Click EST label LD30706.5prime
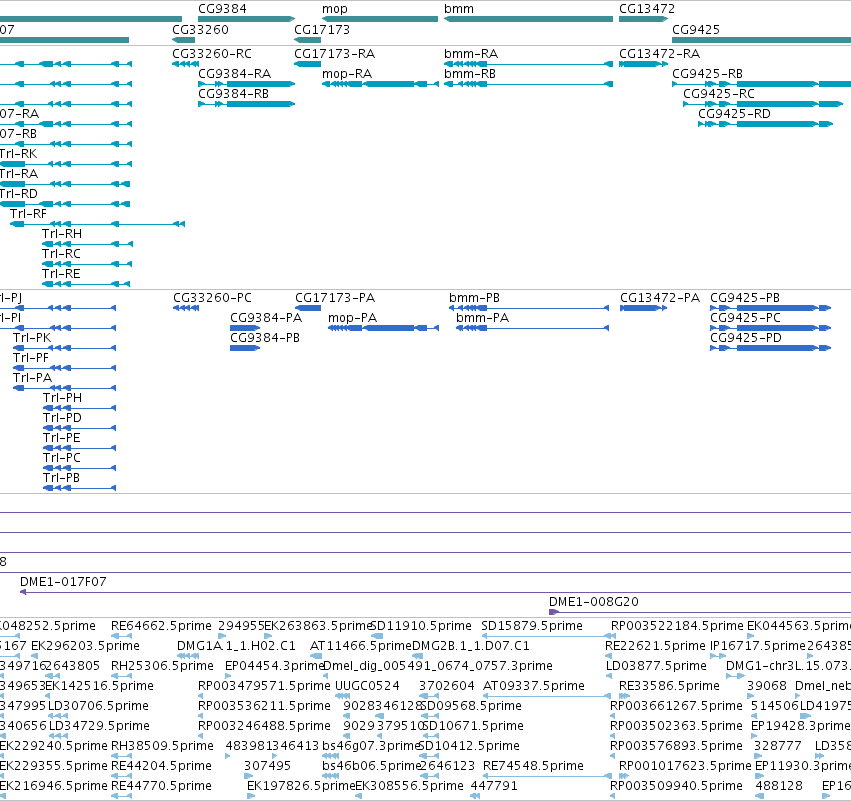This screenshot has height=801, width=851. tap(98, 707)
